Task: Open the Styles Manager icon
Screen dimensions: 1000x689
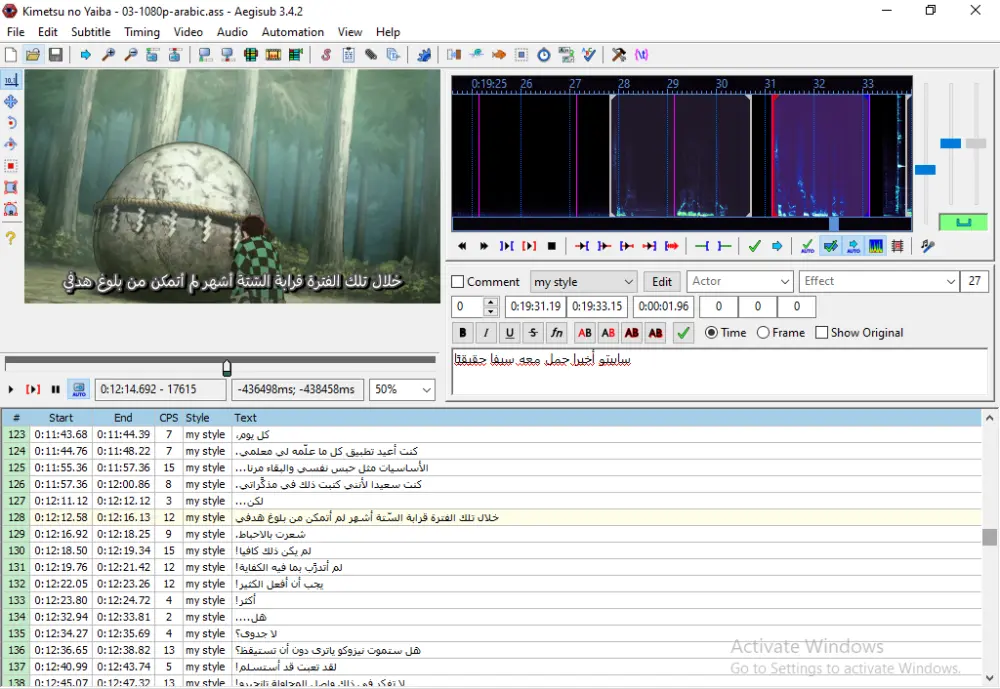Action: pos(326,55)
